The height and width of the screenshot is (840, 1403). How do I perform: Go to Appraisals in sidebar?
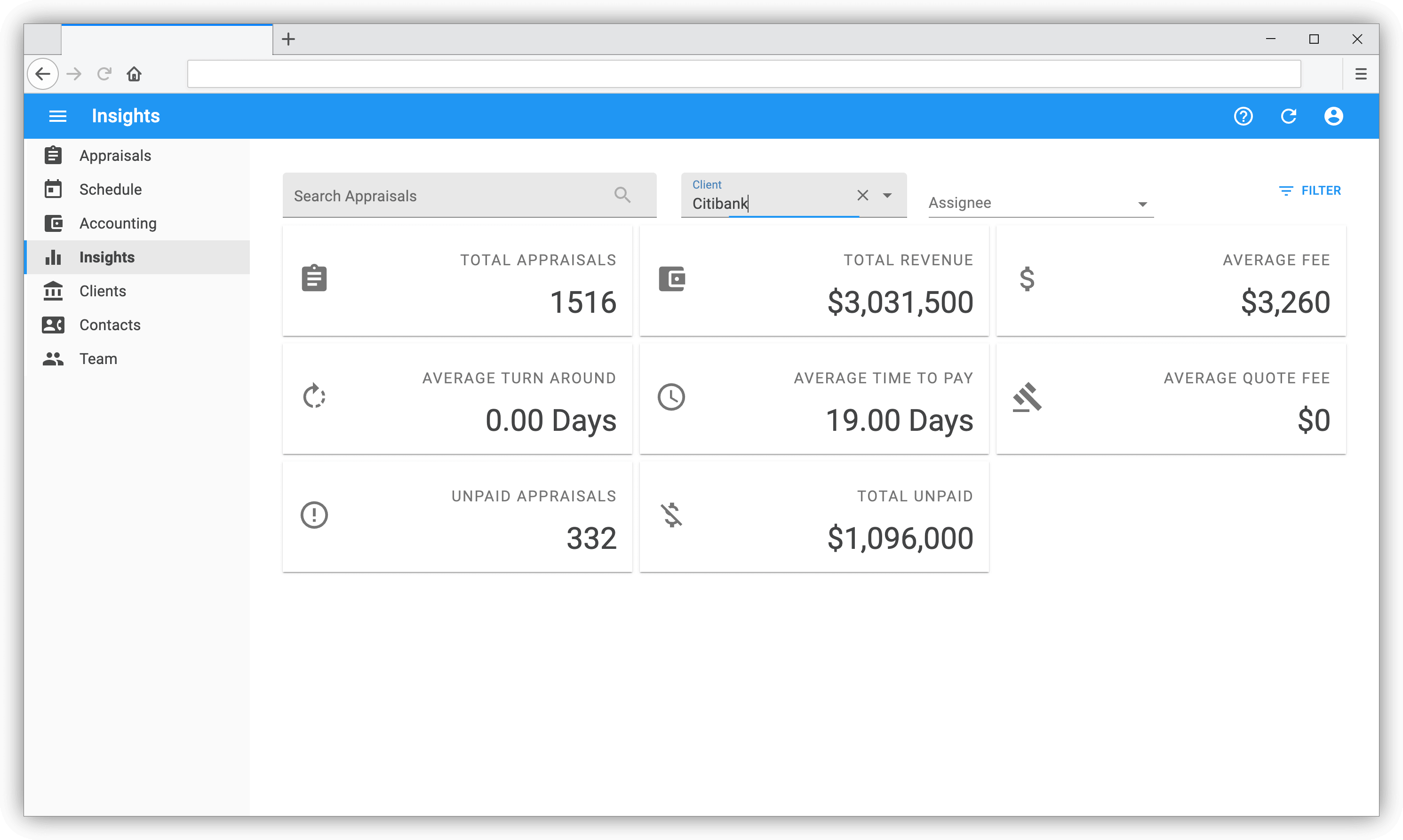tap(115, 156)
